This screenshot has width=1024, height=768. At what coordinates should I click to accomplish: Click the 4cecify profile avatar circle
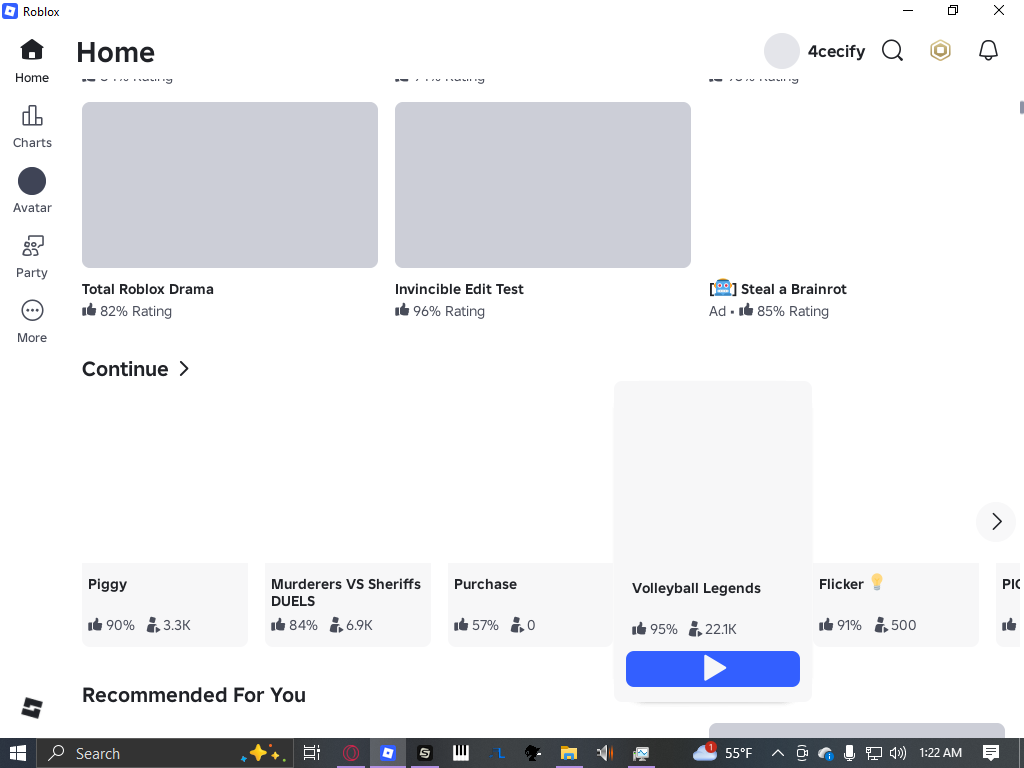(x=782, y=51)
